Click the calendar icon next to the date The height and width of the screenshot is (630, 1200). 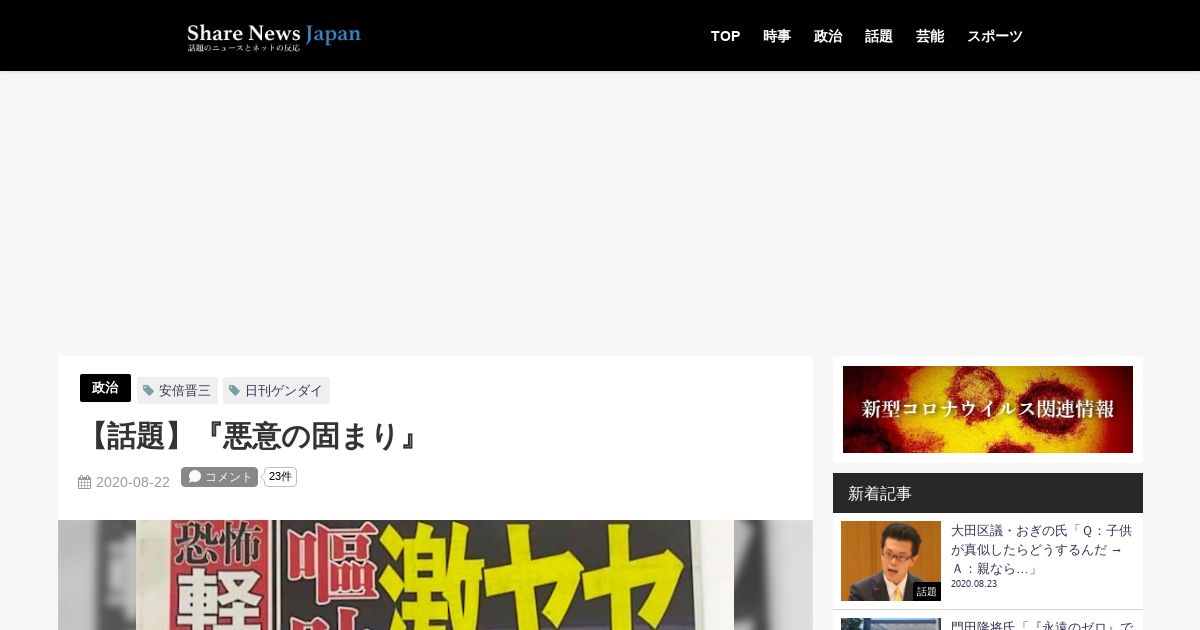pyautogui.click(x=85, y=482)
